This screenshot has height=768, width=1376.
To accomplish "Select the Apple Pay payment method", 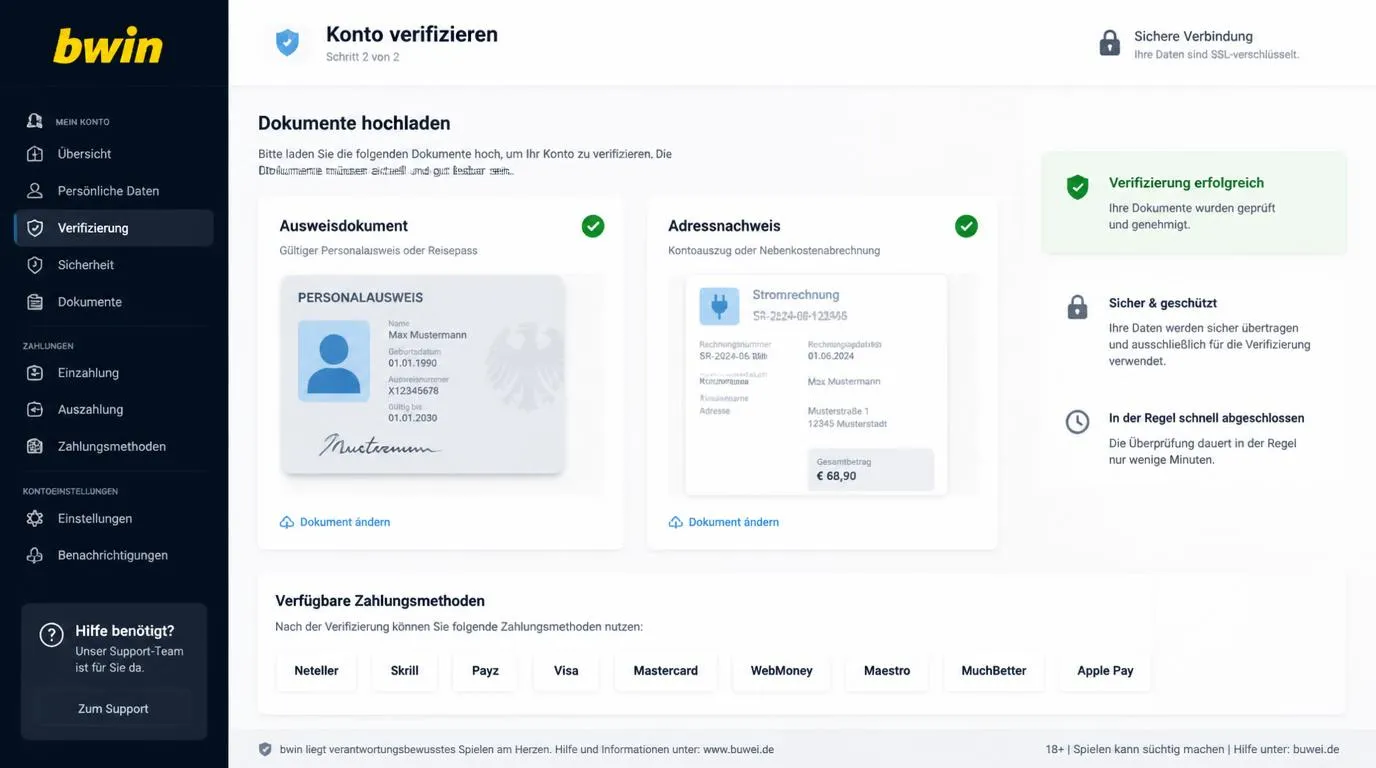I will (1105, 671).
